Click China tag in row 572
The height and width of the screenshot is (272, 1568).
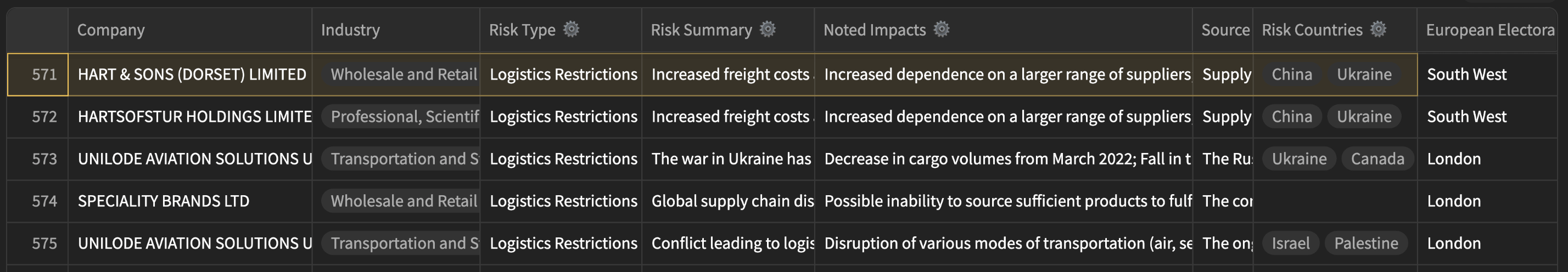pyautogui.click(x=1292, y=117)
